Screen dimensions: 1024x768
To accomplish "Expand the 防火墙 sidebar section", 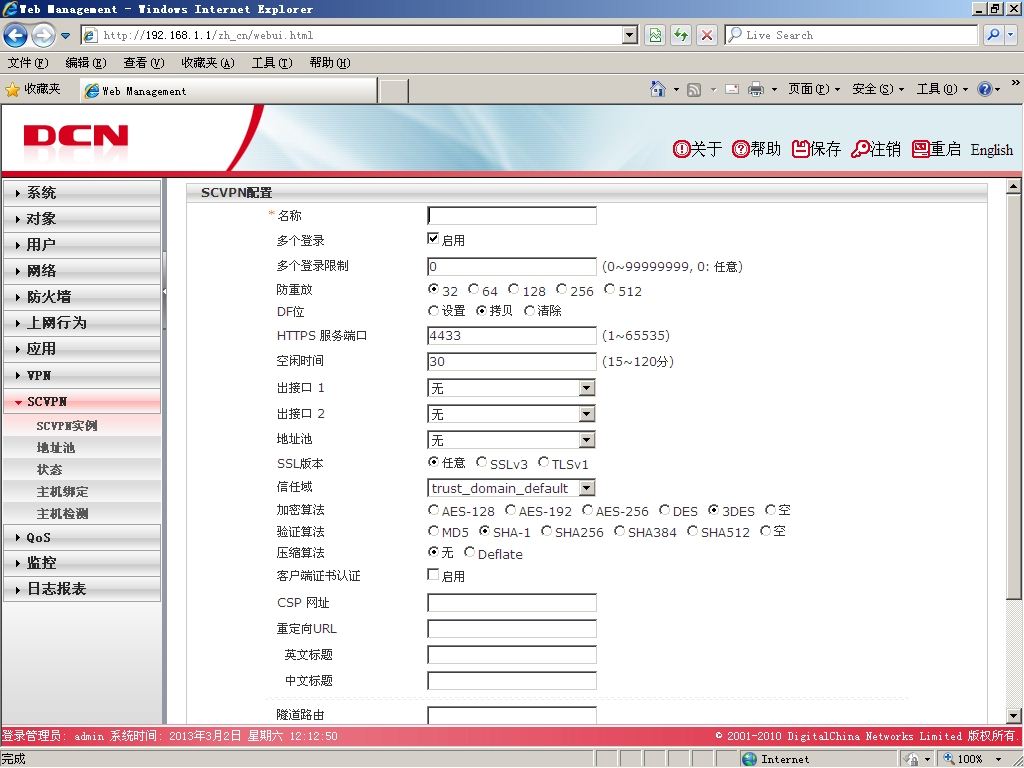I will click(x=82, y=297).
